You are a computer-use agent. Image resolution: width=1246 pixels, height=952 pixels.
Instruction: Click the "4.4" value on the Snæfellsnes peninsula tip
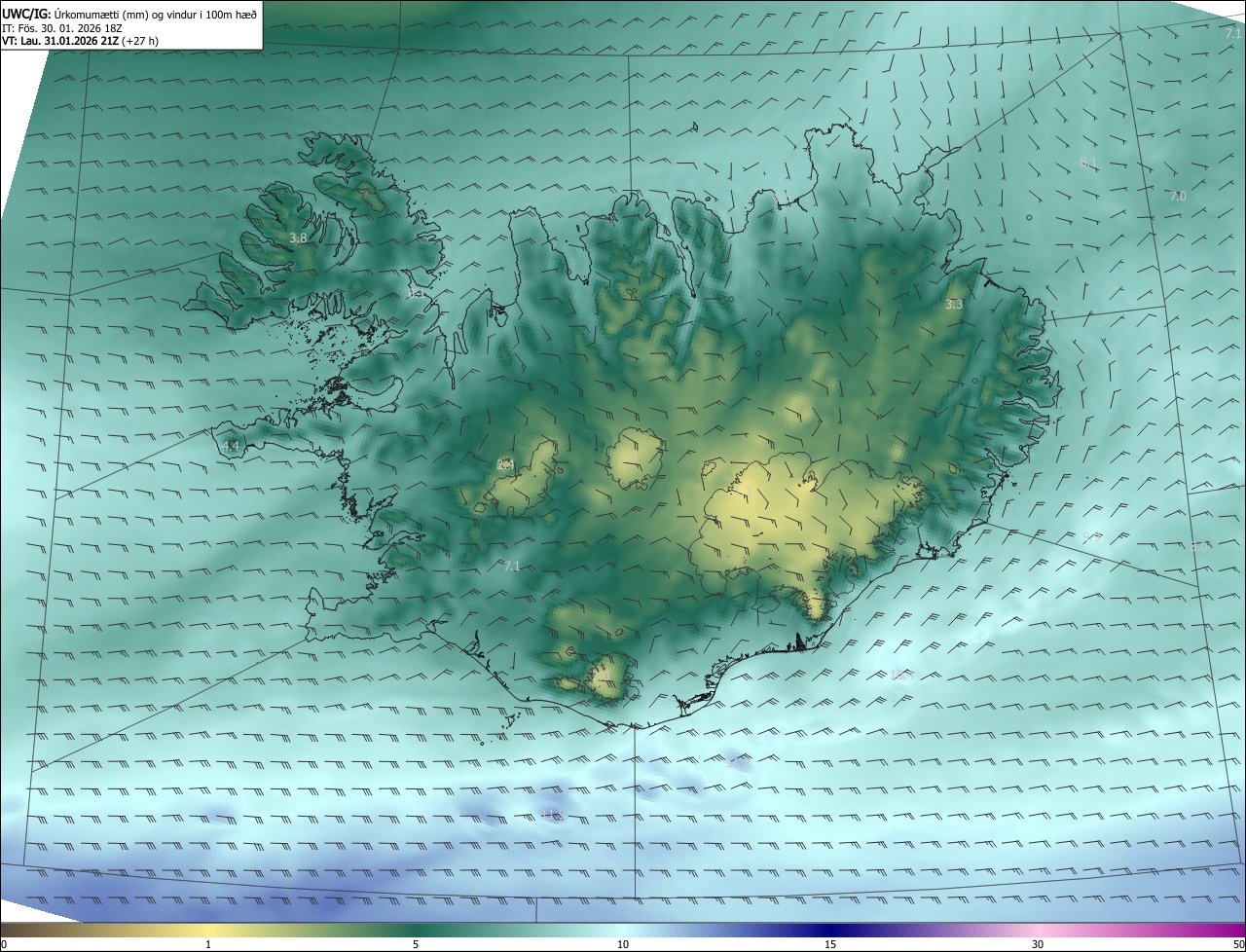[x=231, y=446]
